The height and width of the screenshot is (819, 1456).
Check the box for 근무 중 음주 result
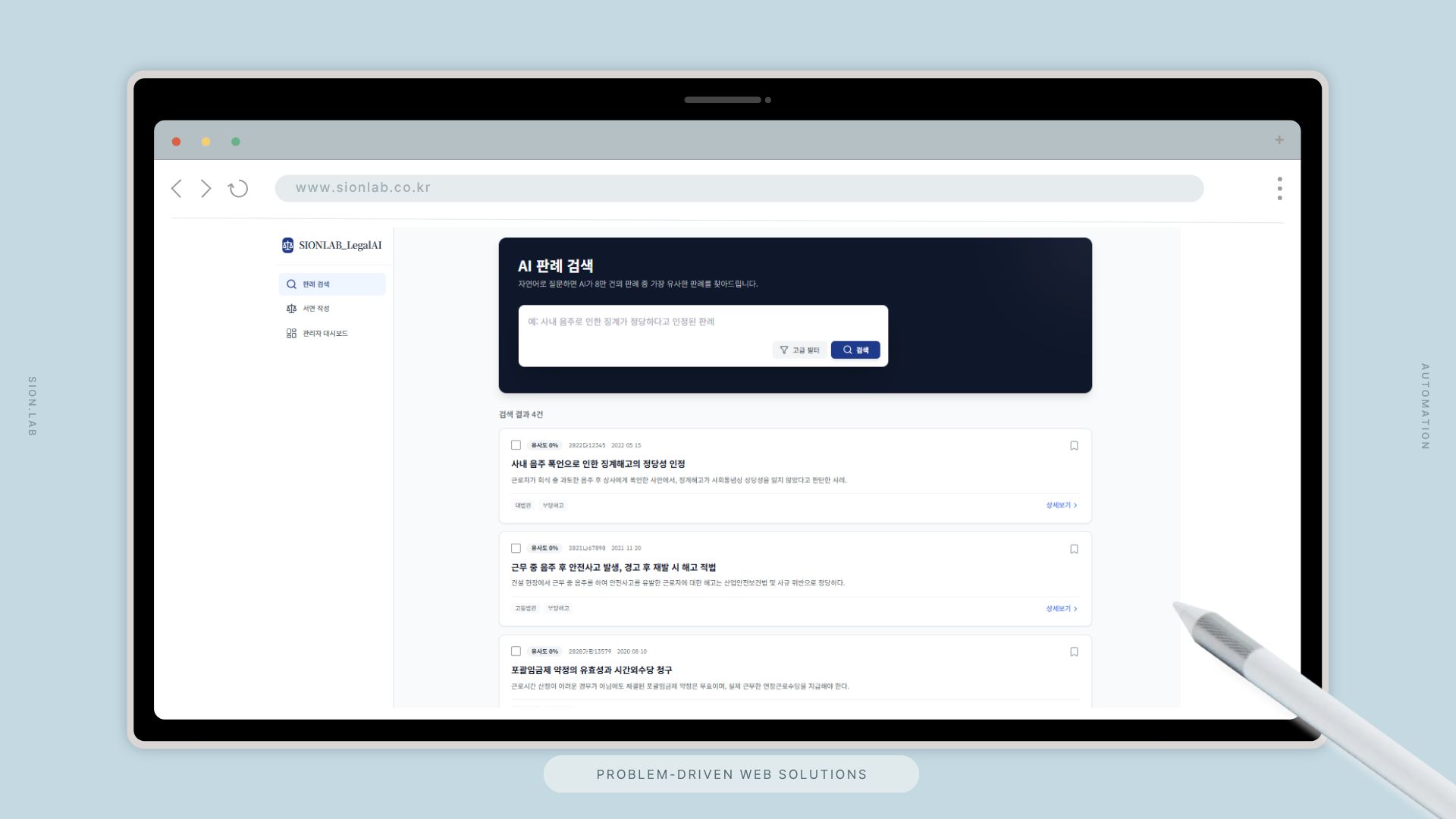click(x=516, y=548)
